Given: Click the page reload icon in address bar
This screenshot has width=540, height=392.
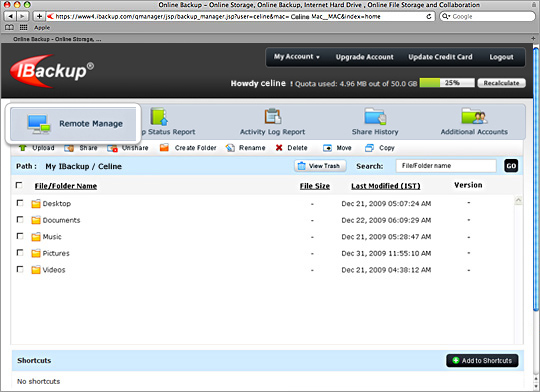Looking at the screenshot, I should 429,16.
